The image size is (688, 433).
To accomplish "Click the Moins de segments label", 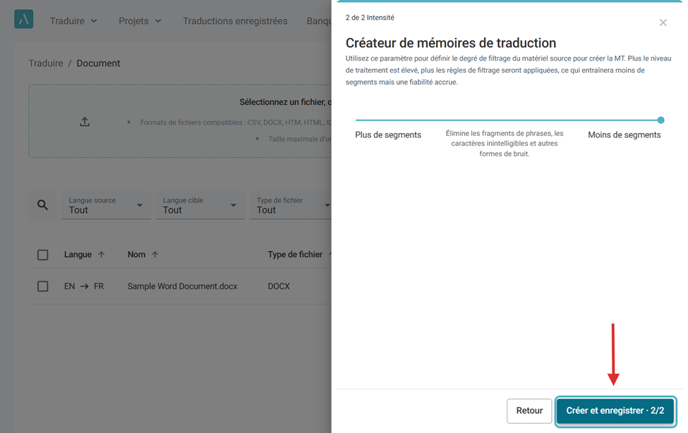I will [624, 135].
